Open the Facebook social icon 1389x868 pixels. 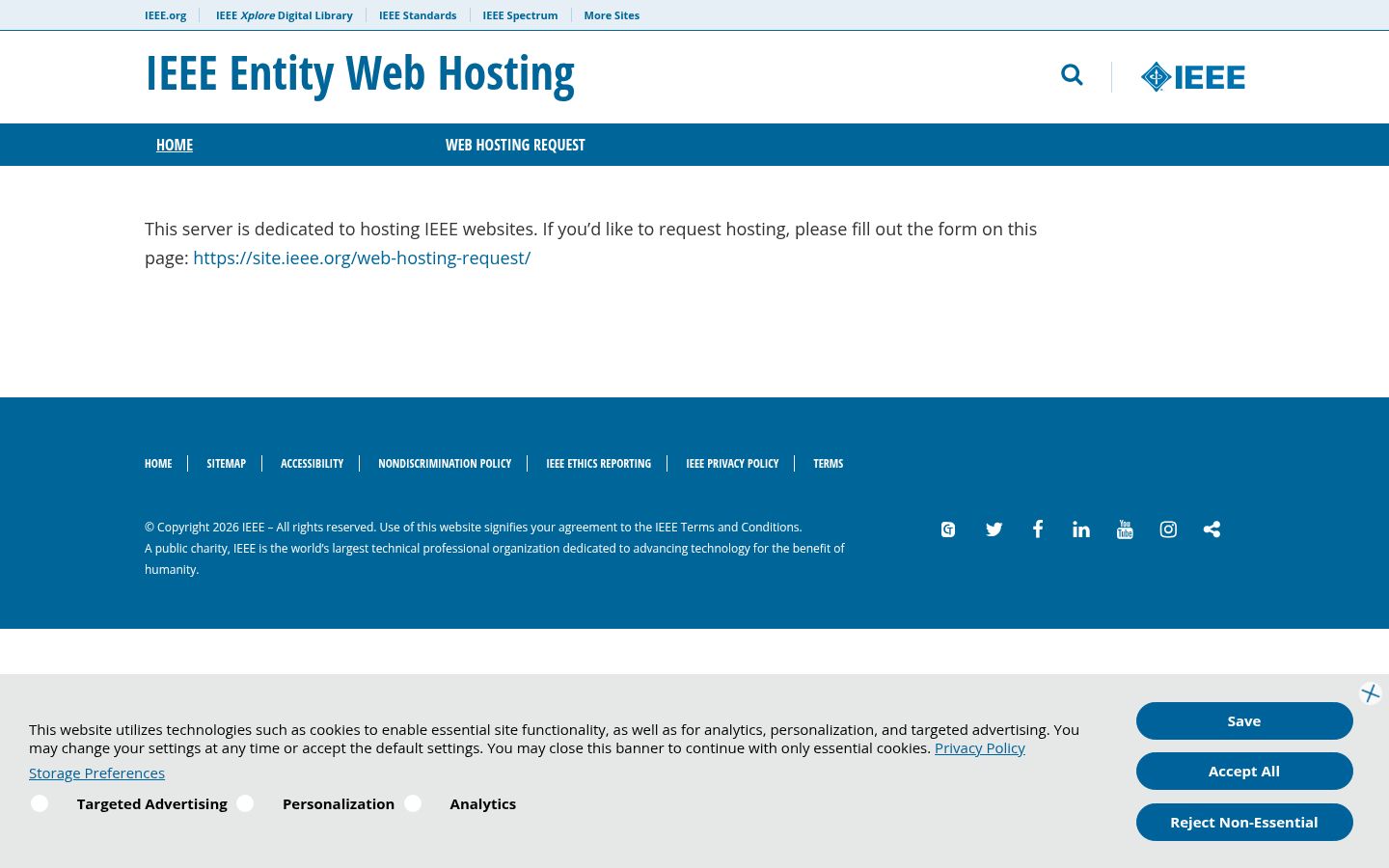(1038, 529)
